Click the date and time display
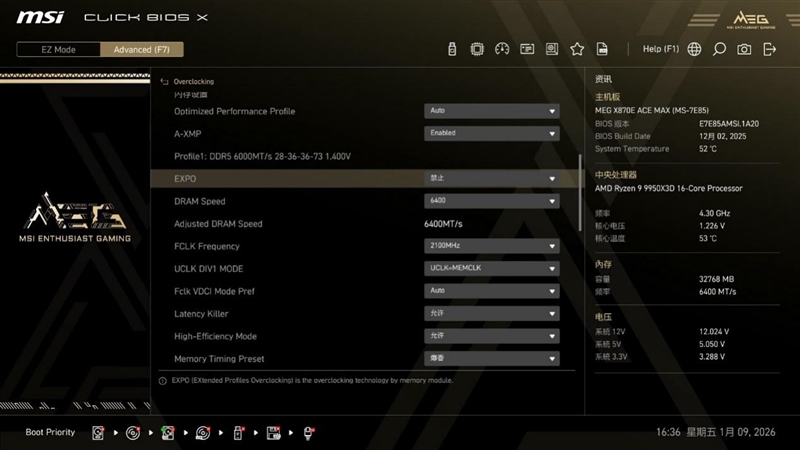This screenshot has width=800, height=450. (x=715, y=432)
